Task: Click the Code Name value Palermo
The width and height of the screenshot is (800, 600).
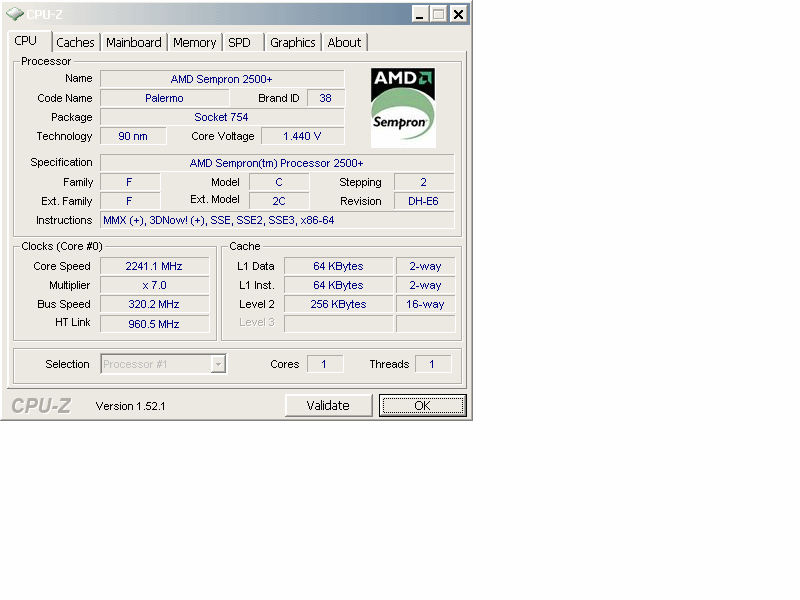Action: (x=164, y=98)
